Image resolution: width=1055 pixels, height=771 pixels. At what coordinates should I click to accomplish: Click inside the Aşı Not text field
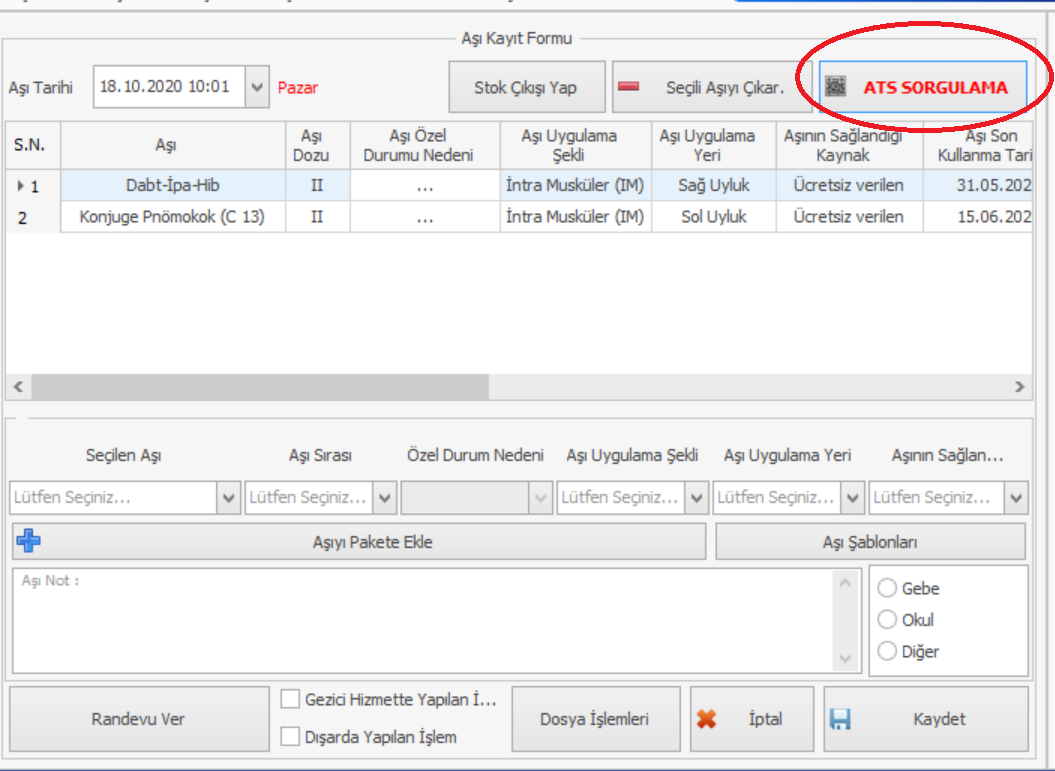[x=420, y=620]
